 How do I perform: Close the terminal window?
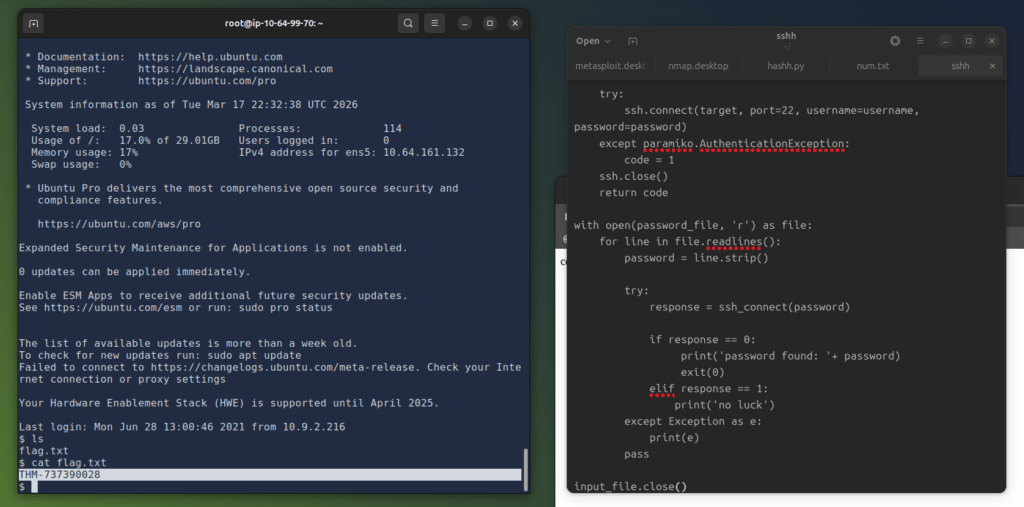pyautogui.click(x=515, y=24)
